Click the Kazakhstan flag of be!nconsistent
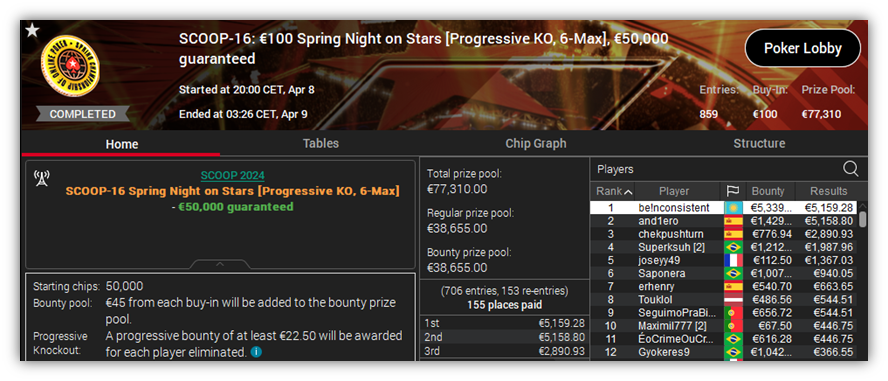The image size is (888, 381). click(x=733, y=208)
